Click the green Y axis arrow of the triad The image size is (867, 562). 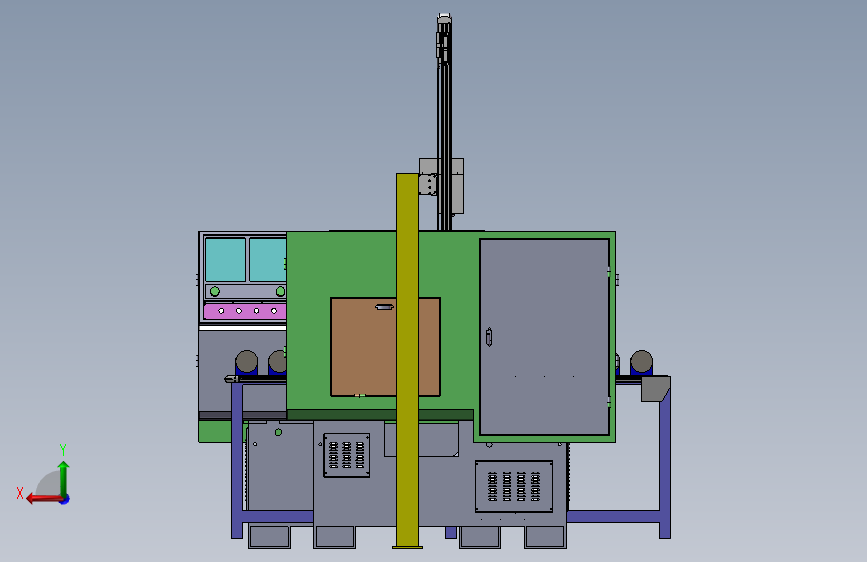click(64, 478)
